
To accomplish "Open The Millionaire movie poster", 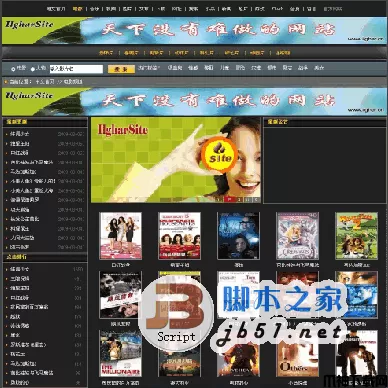I will pyautogui.click(x=120, y=354).
